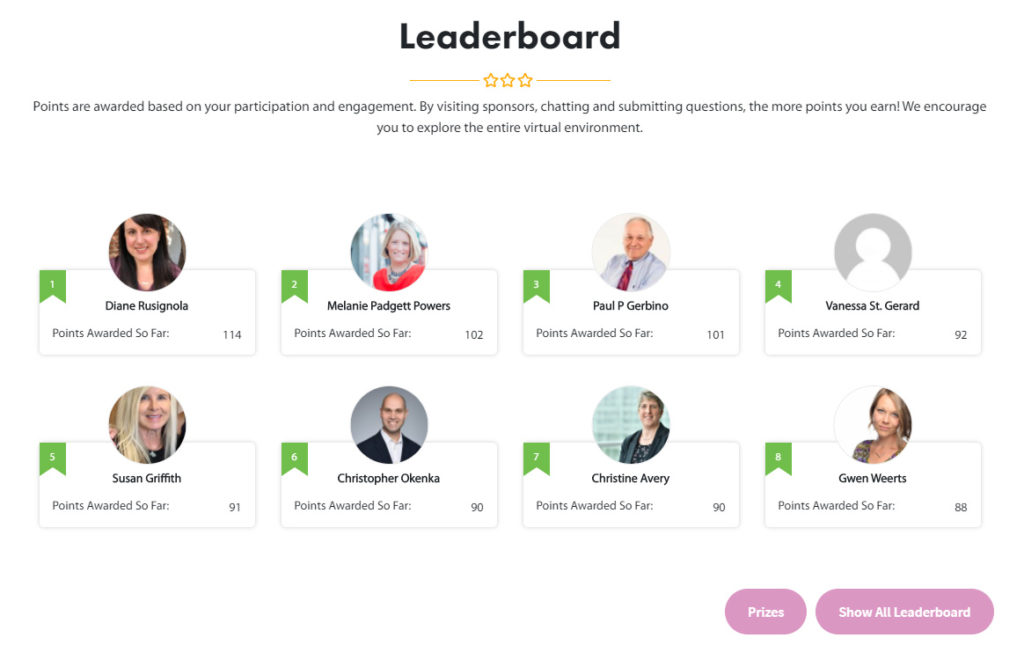The height and width of the screenshot is (660, 1024).
Task: Click the three gold stars under the title
Action: point(508,80)
